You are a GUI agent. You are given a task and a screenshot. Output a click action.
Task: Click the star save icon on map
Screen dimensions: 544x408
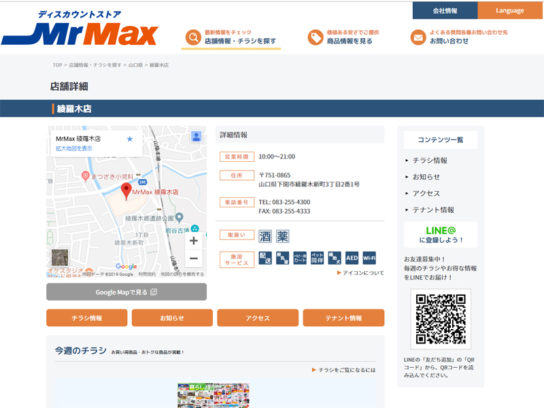pos(130,139)
